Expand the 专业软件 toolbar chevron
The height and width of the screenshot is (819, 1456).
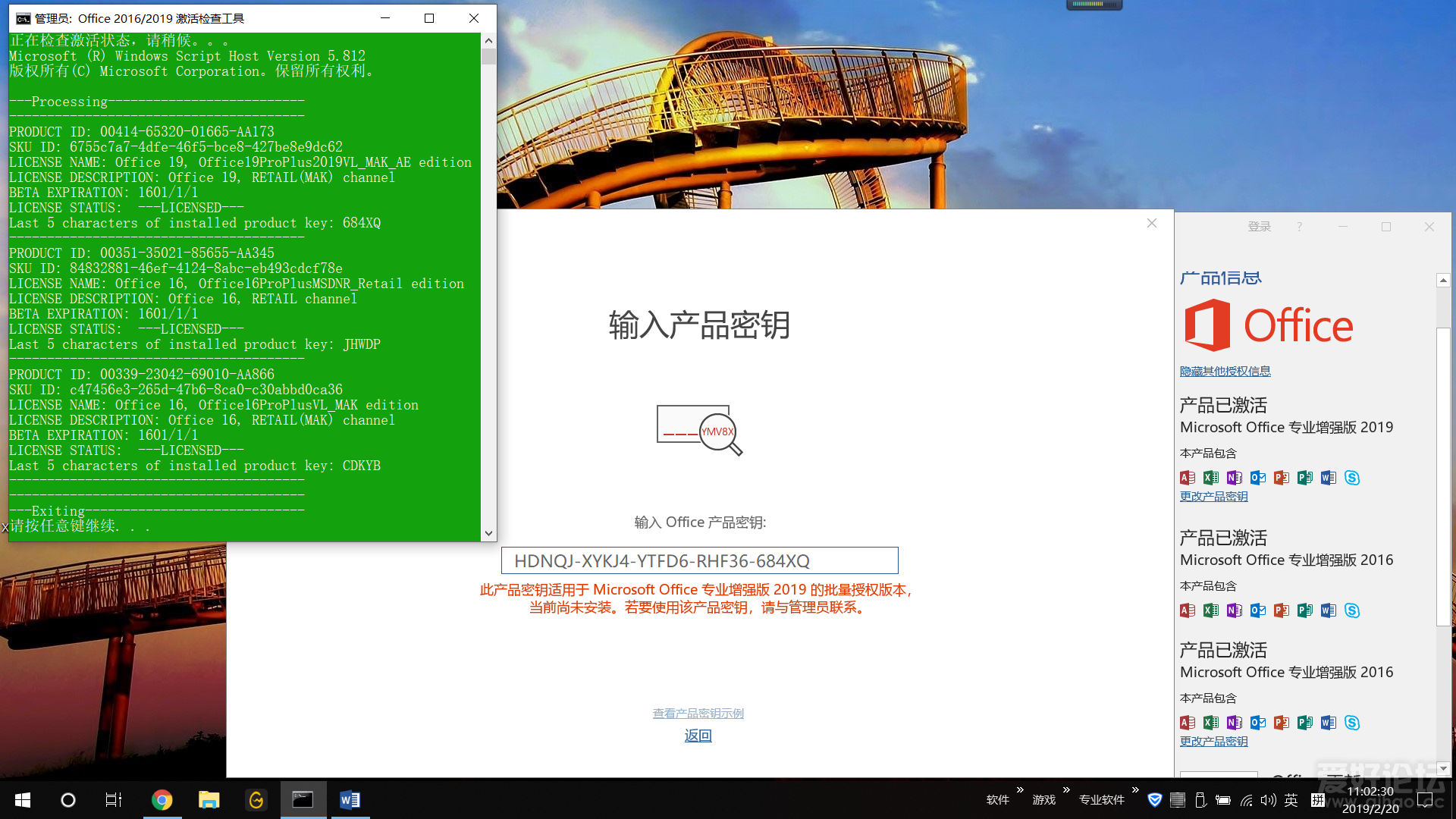point(1135,790)
